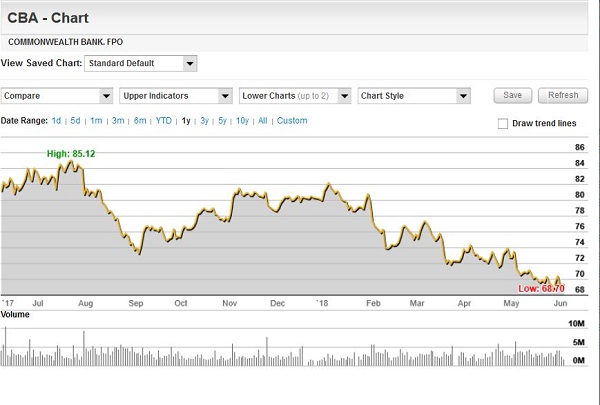Viewport: 600px width, 405px height.
Task: Open the Chart Style dropdown
Action: click(x=414, y=96)
